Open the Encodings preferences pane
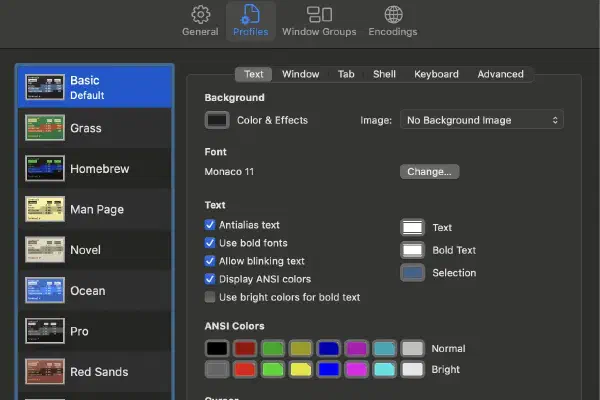The image size is (600, 400). (x=393, y=20)
